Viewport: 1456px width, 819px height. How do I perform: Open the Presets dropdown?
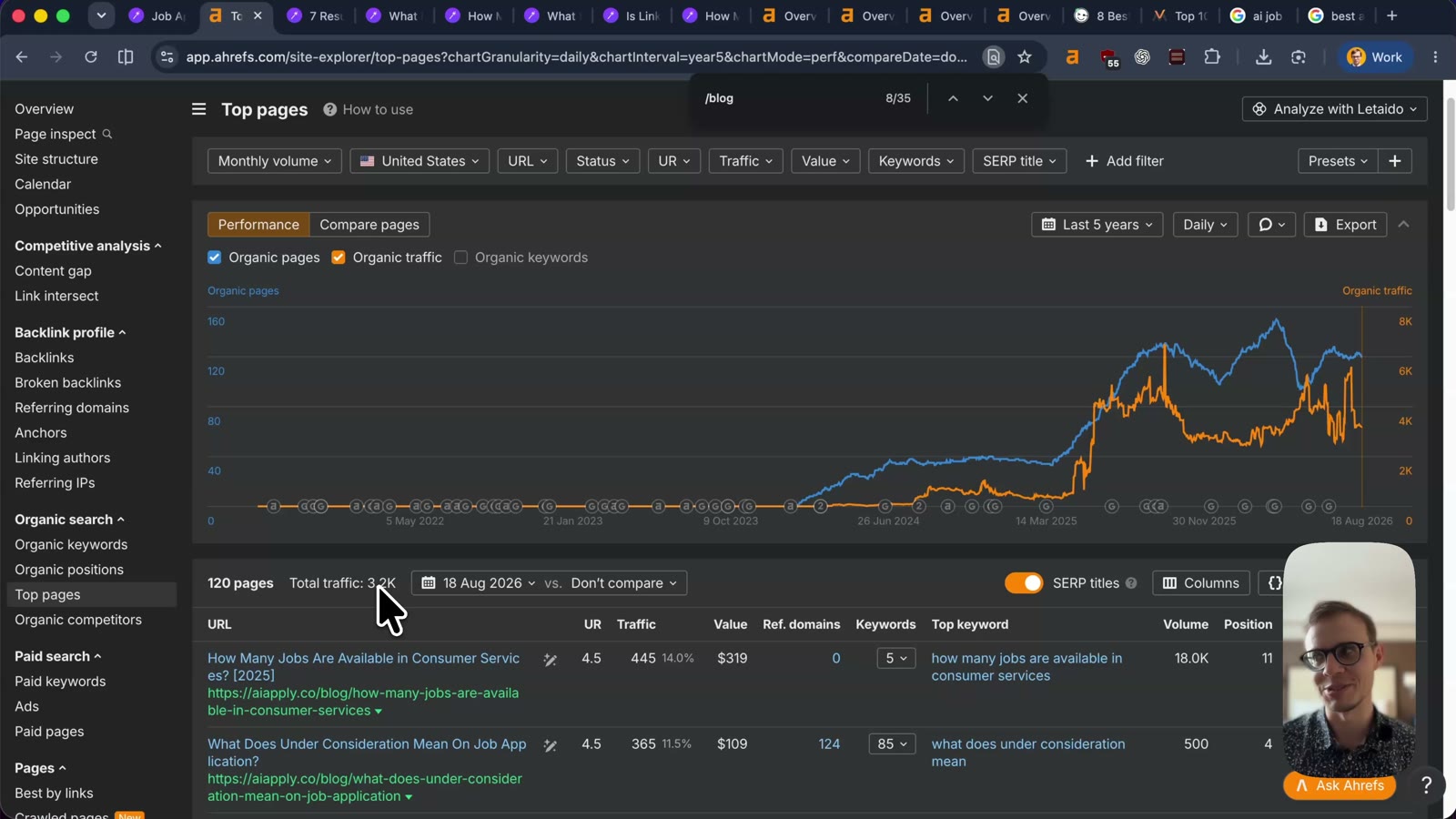1338,161
